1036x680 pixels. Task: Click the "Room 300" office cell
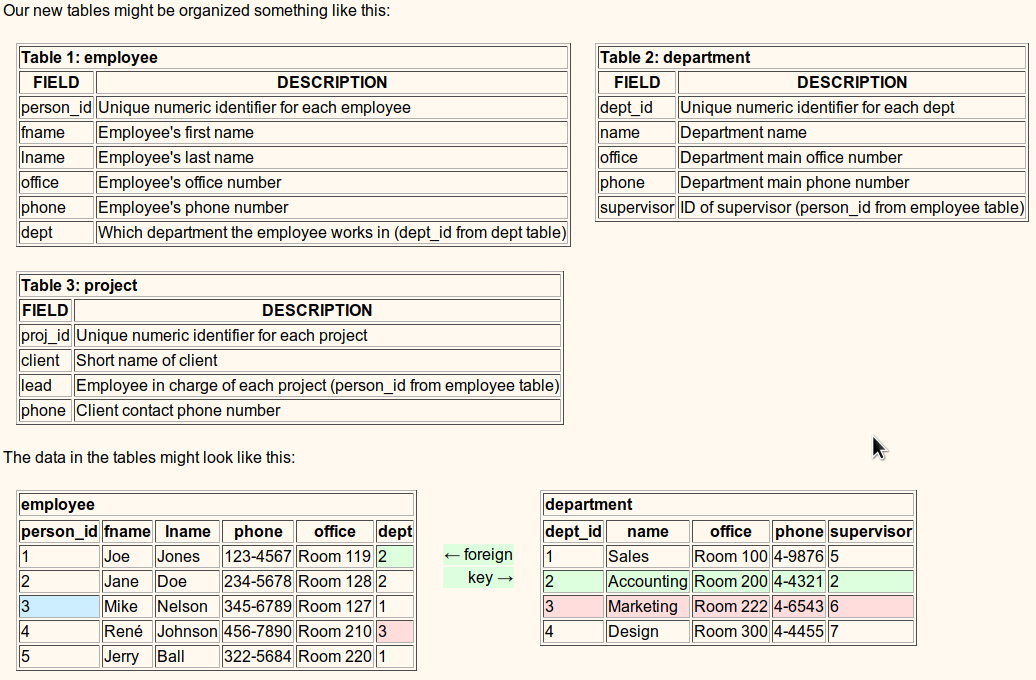click(x=730, y=632)
